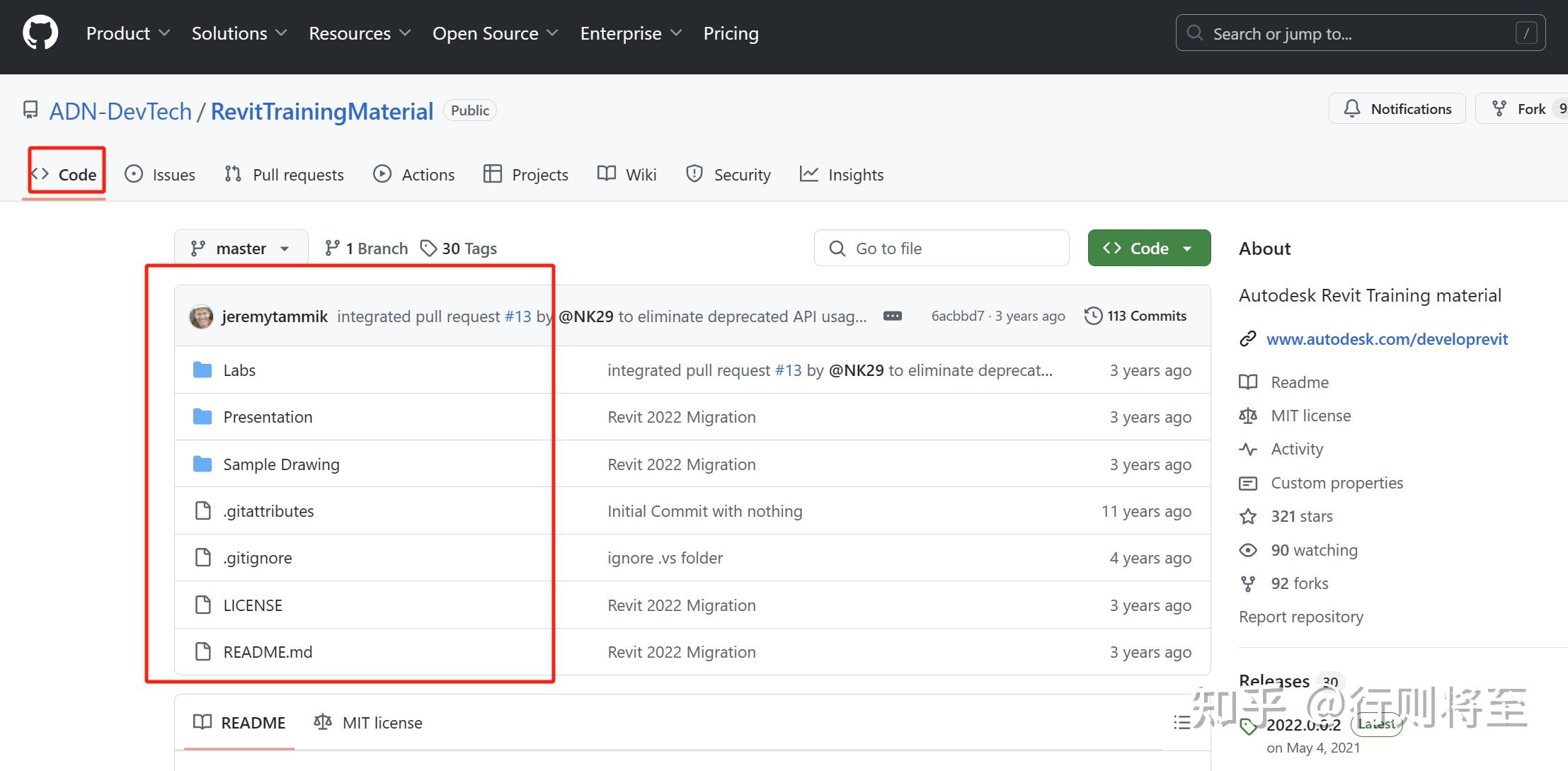Image resolution: width=1568 pixels, height=771 pixels.
Task: Click the commit message ellipsis icon
Action: [x=893, y=316]
